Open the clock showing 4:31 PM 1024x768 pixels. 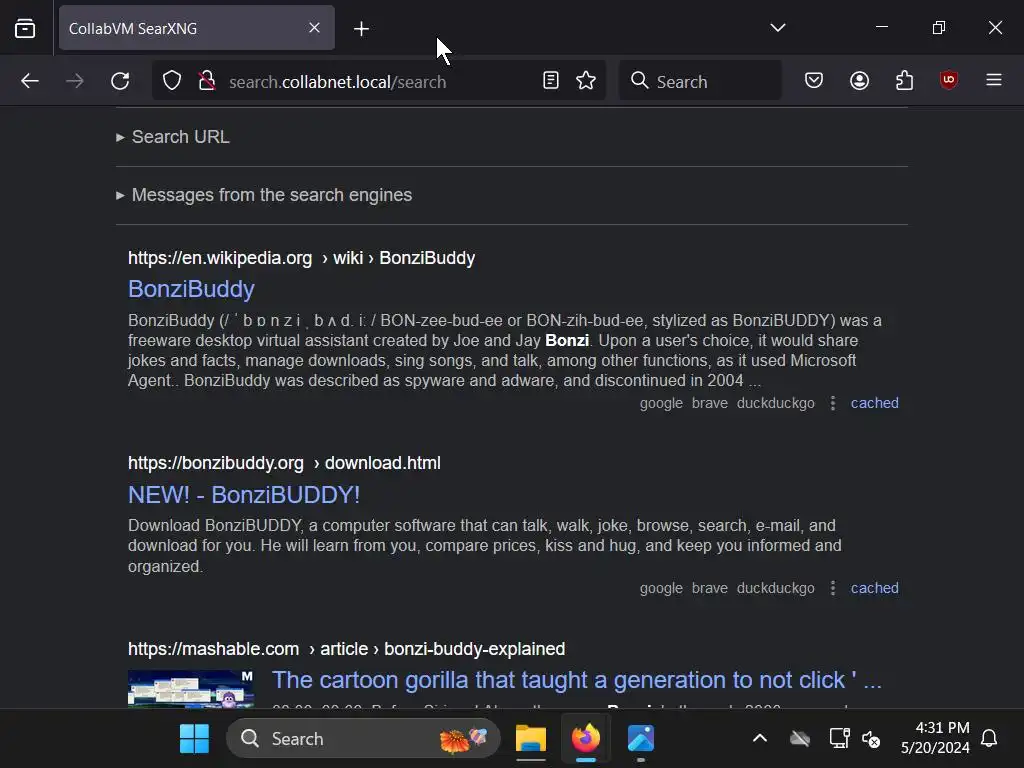pos(935,738)
